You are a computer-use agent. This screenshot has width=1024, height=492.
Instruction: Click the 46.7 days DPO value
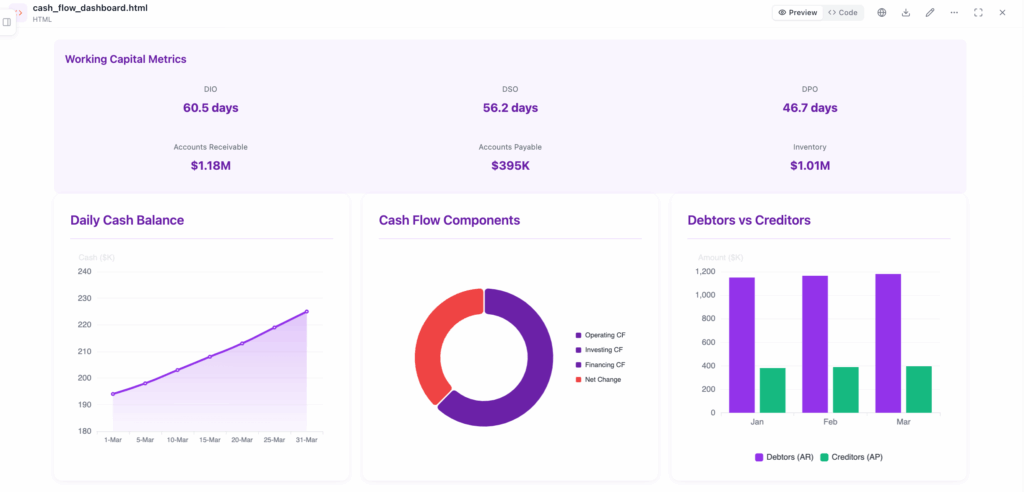pyautogui.click(x=810, y=108)
